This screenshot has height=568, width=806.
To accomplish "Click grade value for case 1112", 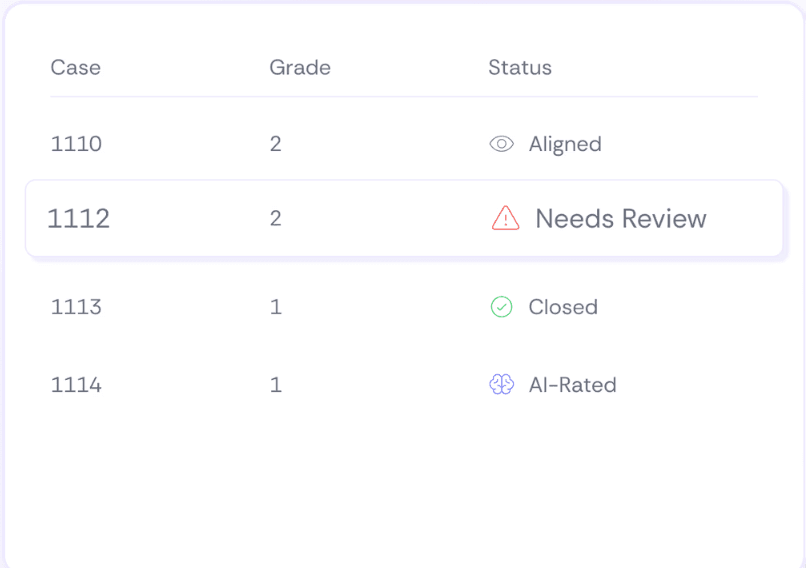I will [x=276, y=219].
